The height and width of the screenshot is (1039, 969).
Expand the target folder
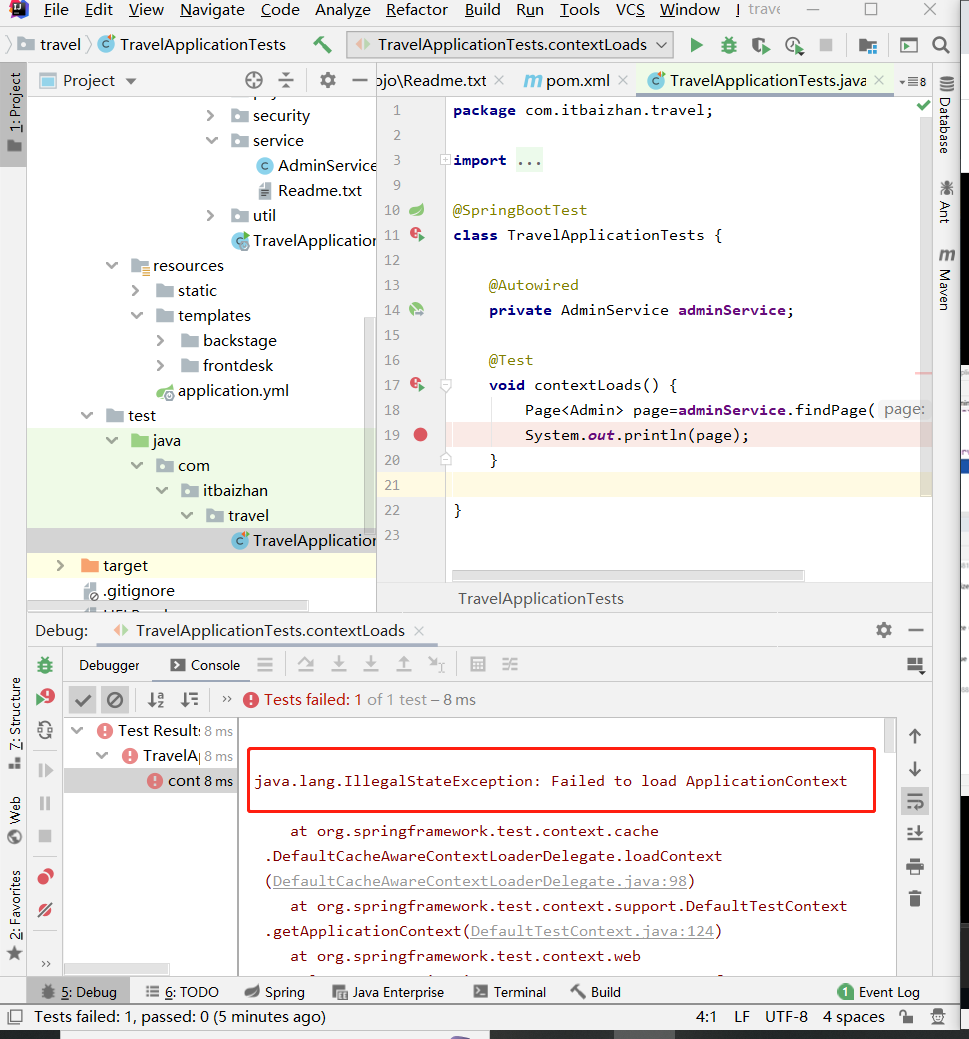coord(60,565)
